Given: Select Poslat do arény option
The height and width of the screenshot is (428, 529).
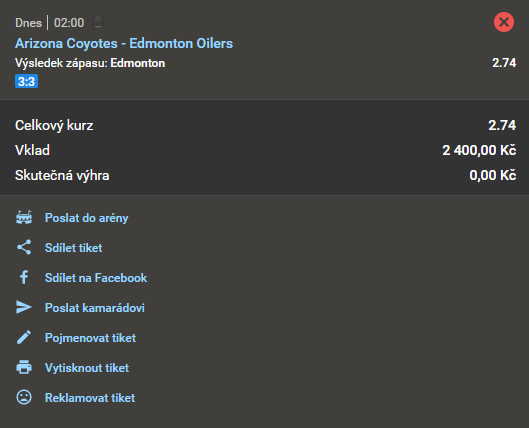Looking at the screenshot, I should coord(86,218).
